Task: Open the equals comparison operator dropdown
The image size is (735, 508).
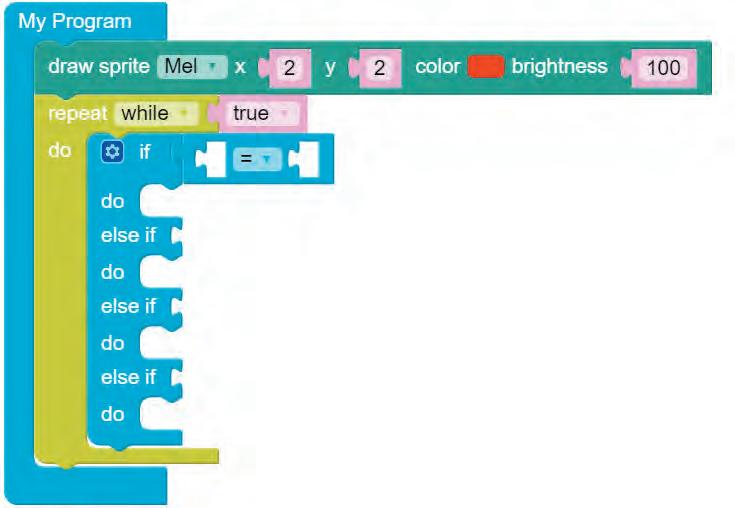Action: point(257,159)
